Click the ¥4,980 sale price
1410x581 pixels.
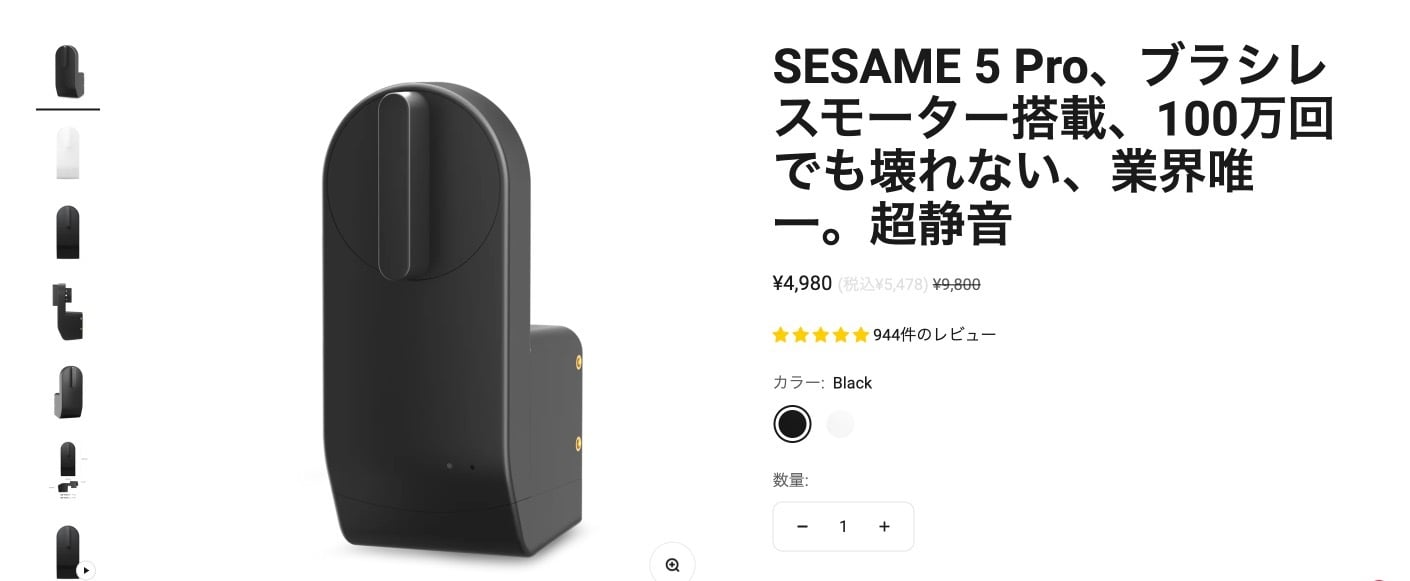802,283
